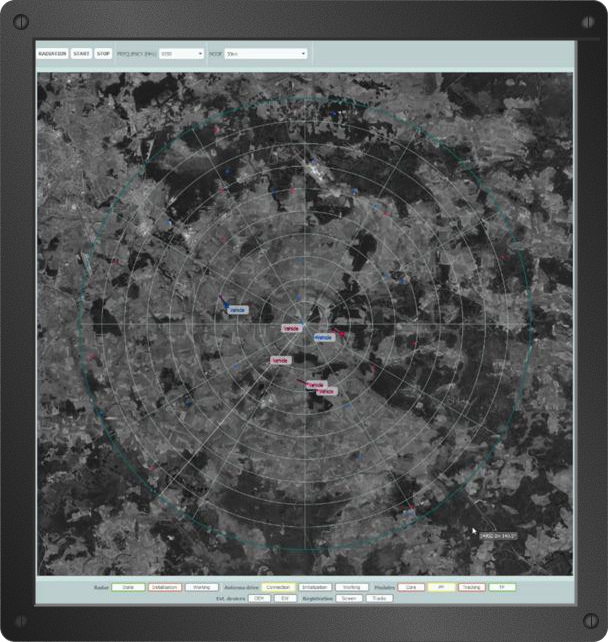Image resolution: width=608 pixels, height=642 pixels.
Task: Toggle the Radar Initialization indicator
Action: coord(165,587)
